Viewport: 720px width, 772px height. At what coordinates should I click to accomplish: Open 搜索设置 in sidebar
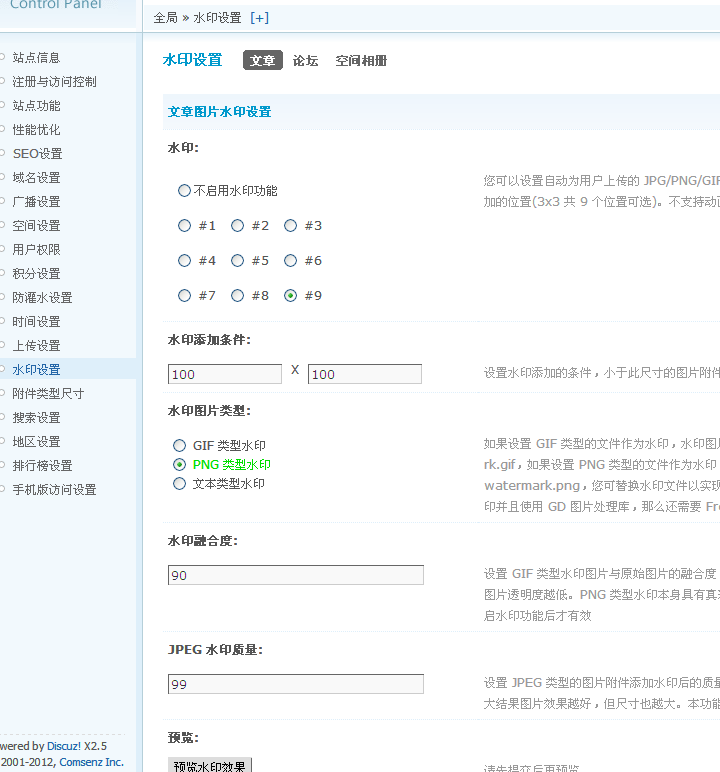click(x=36, y=418)
